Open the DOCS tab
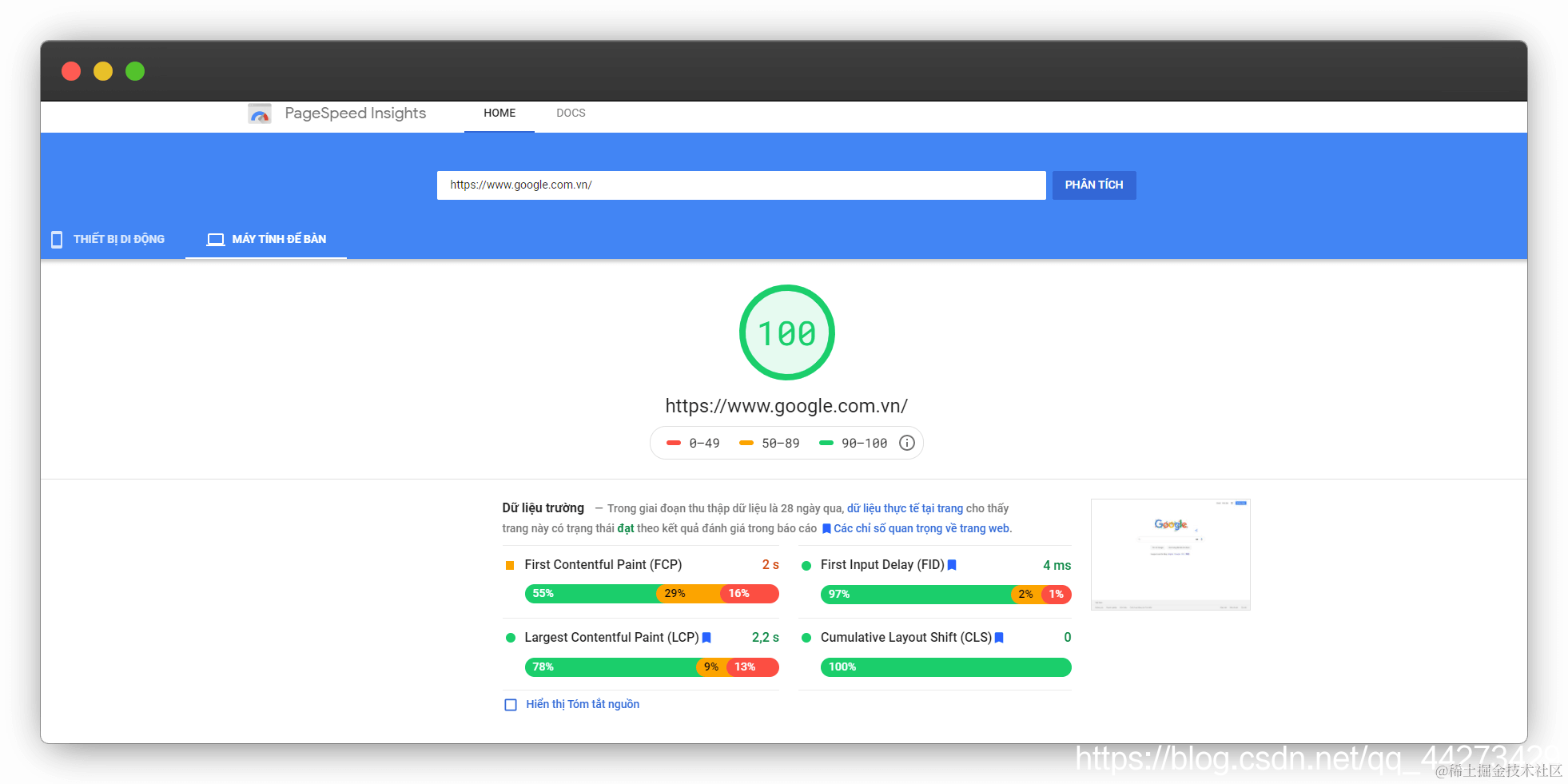Image resolution: width=1568 pixels, height=784 pixels. click(571, 113)
